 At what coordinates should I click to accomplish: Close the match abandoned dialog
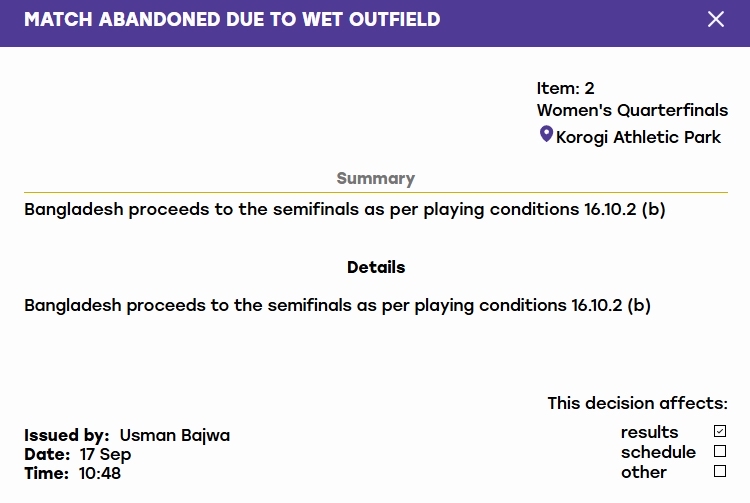coord(716,20)
